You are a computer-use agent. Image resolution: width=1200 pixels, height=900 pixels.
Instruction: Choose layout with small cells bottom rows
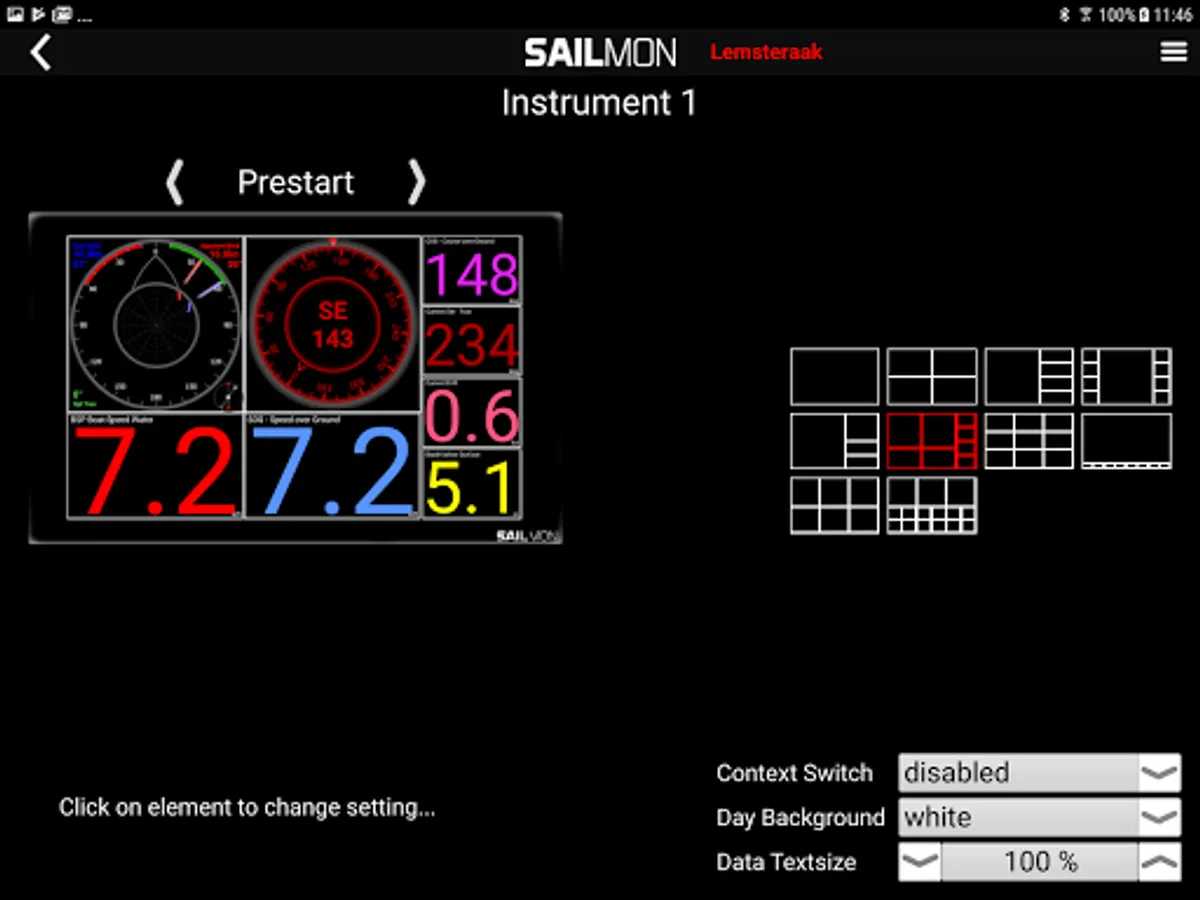[931, 505]
